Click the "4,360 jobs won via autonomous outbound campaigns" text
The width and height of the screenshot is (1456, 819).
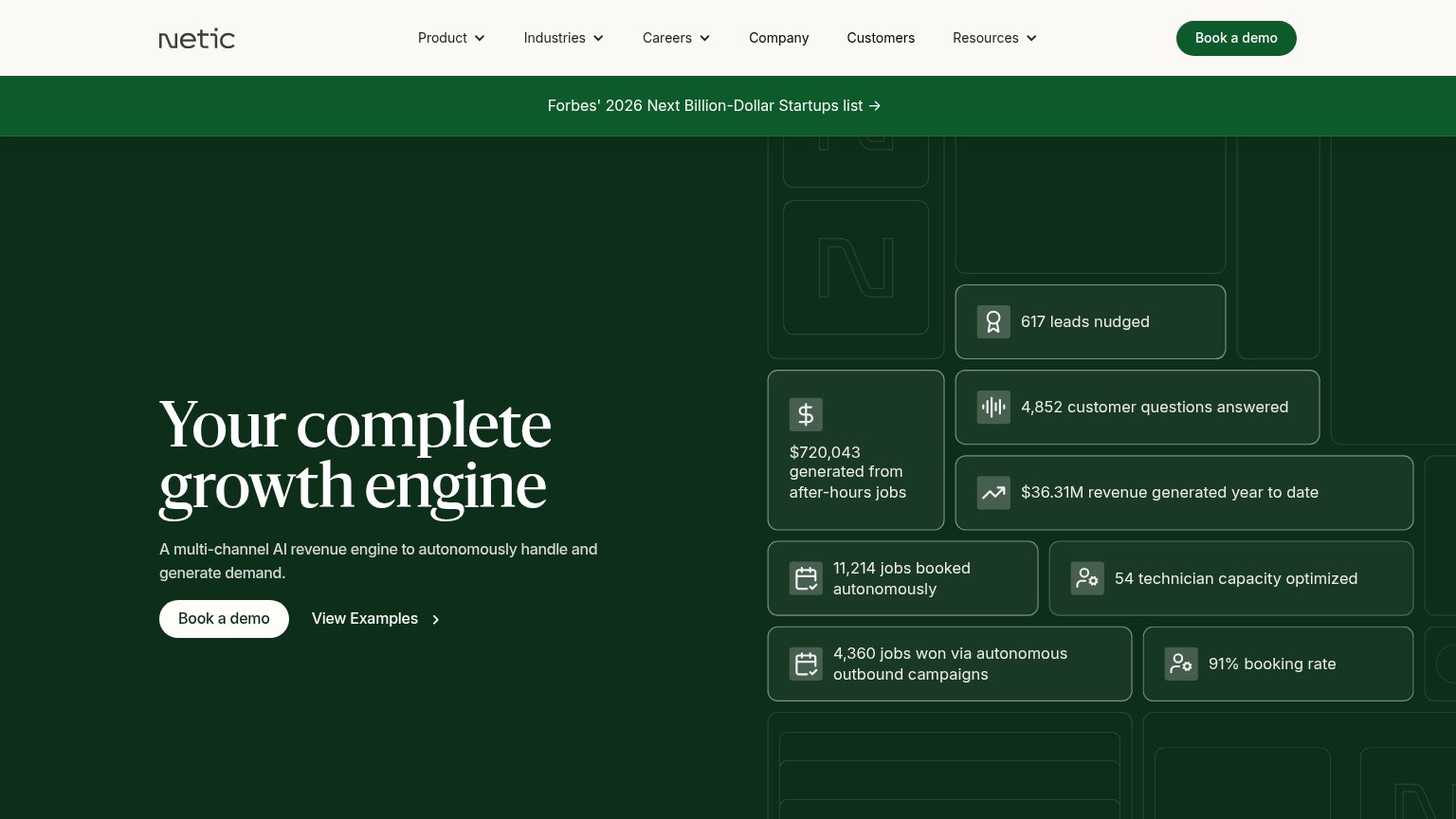click(950, 664)
